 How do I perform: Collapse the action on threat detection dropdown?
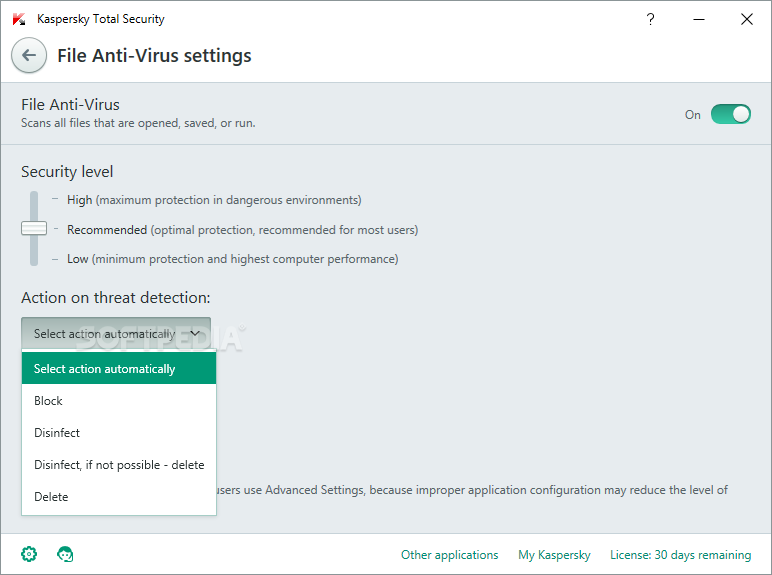click(116, 333)
